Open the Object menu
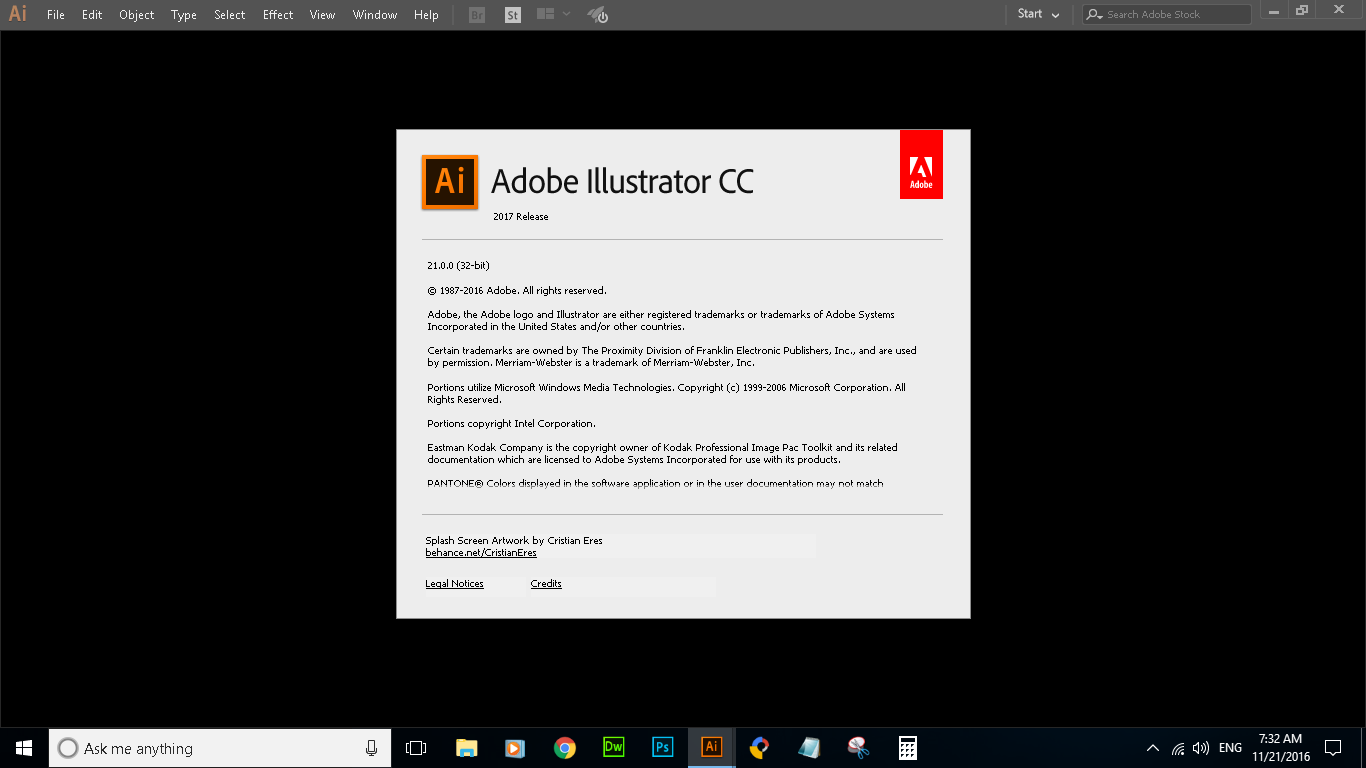This screenshot has height=768, width=1366. (137, 15)
